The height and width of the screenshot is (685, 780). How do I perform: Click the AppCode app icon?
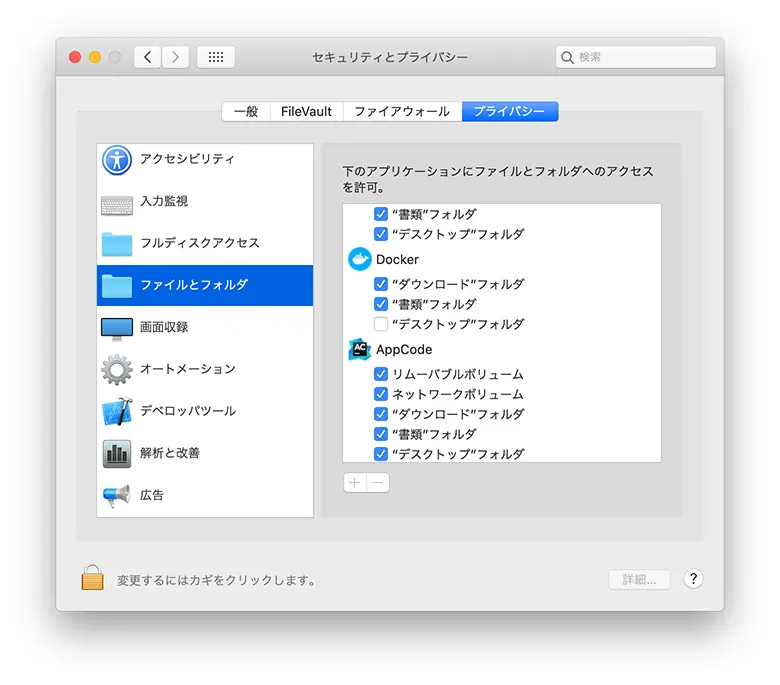tap(360, 349)
